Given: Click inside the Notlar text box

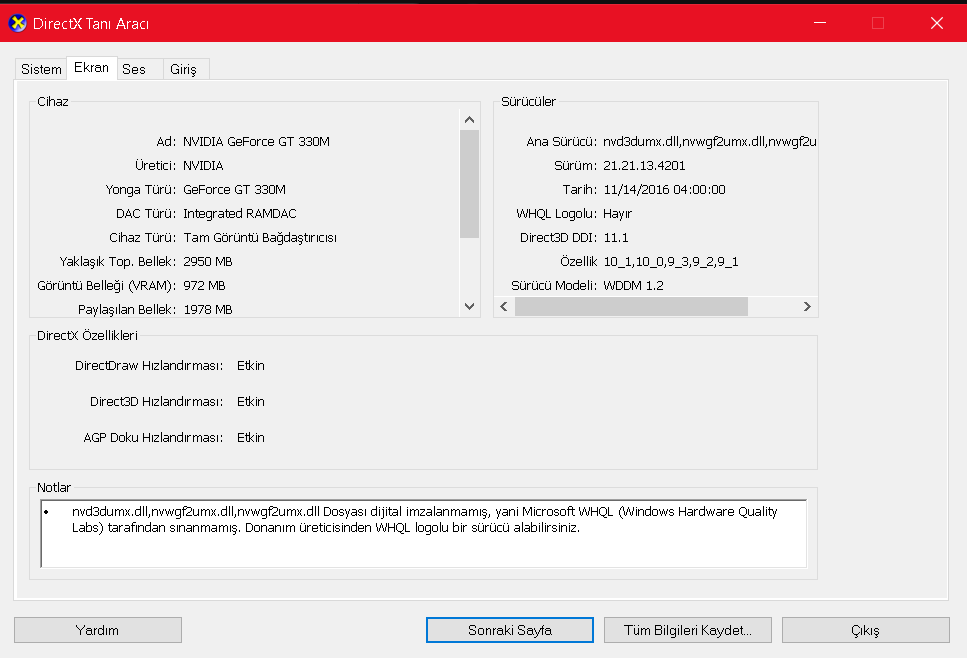Looking at the screenshot, I should (424, 534).
